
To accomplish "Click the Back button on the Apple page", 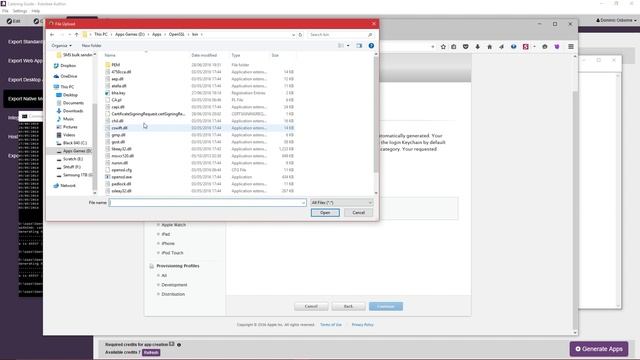I will pos(348,307).
